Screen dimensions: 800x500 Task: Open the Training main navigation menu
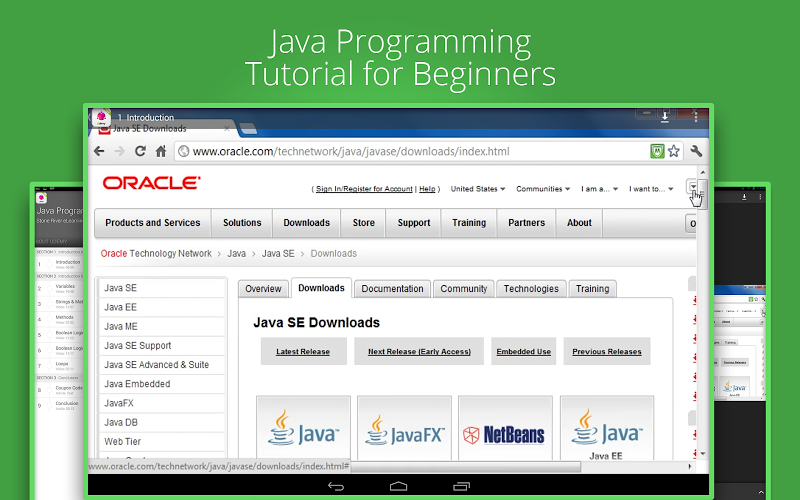(x=469, y=223)
